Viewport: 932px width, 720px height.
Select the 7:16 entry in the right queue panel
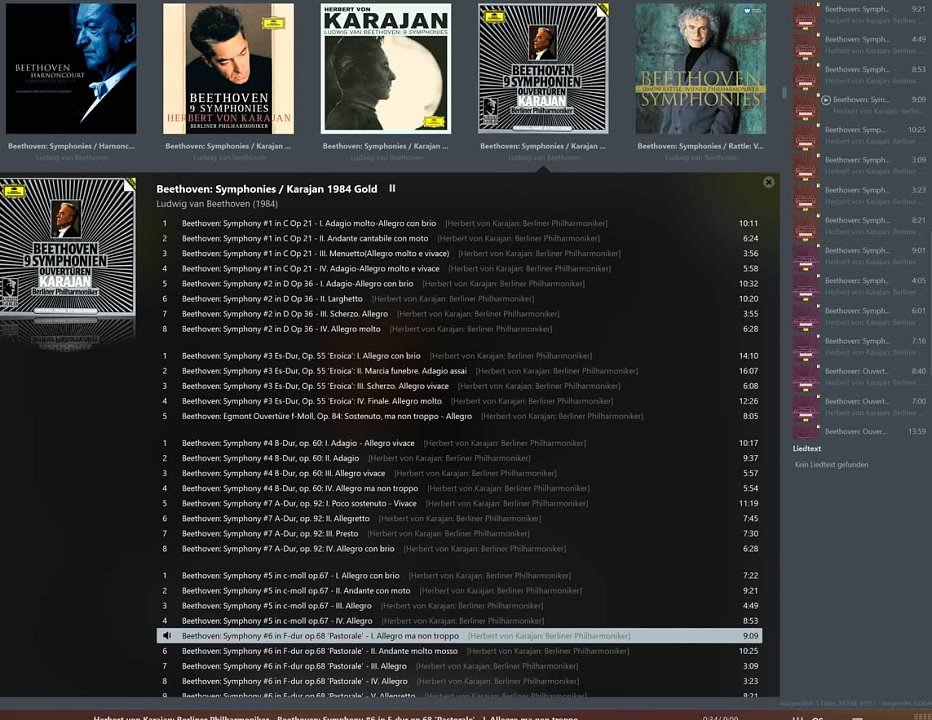859,347
